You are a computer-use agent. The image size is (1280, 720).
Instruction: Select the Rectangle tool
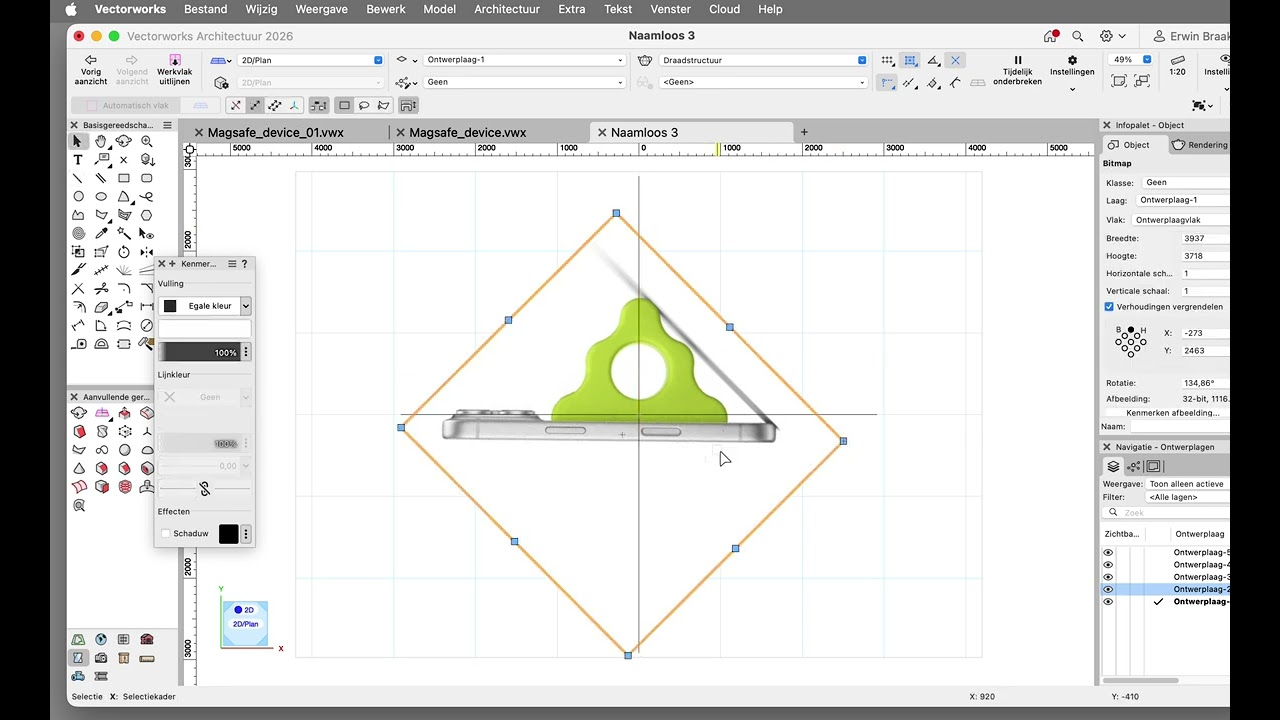(124, 178)
